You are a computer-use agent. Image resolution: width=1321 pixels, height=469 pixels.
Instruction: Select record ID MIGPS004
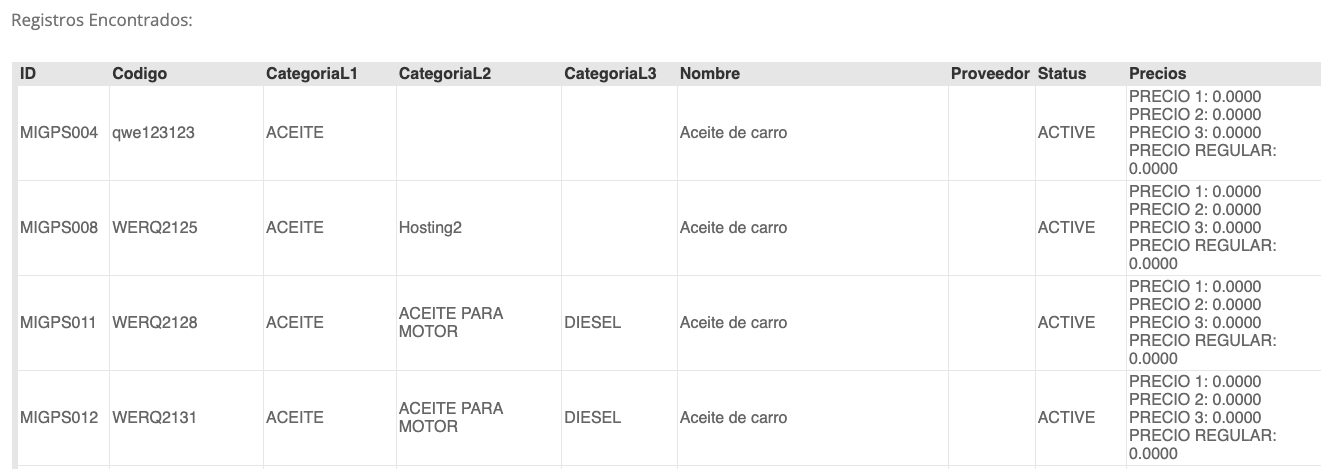(59, 133)
